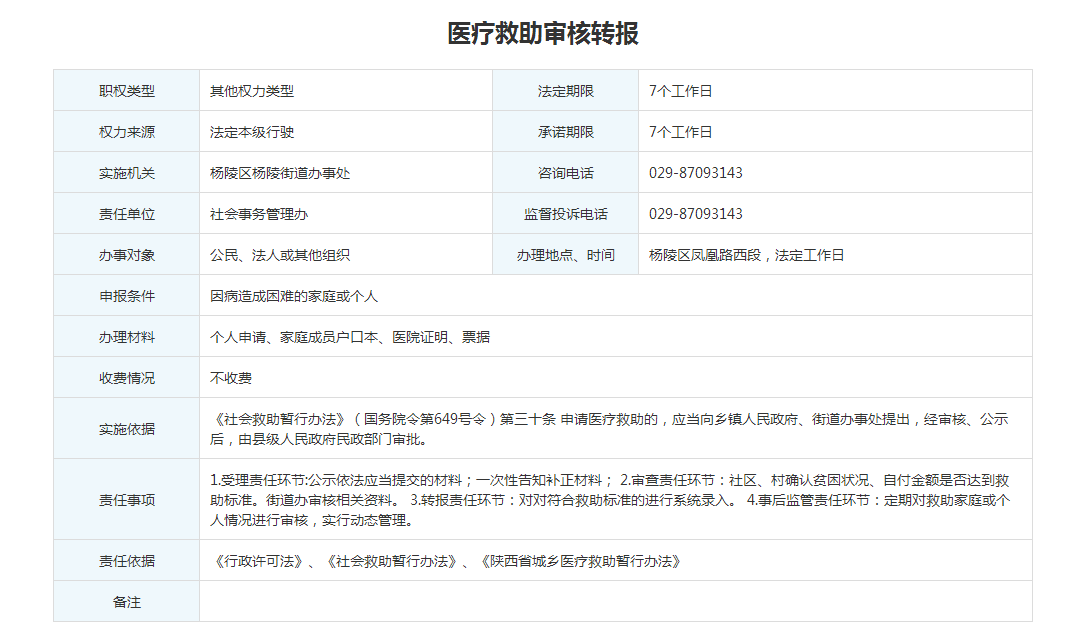Image resolution: width=1089 pixels, height=632 pixels.
Task: Select the 法定本级行驶 text
Action: (x=252, y=132)
